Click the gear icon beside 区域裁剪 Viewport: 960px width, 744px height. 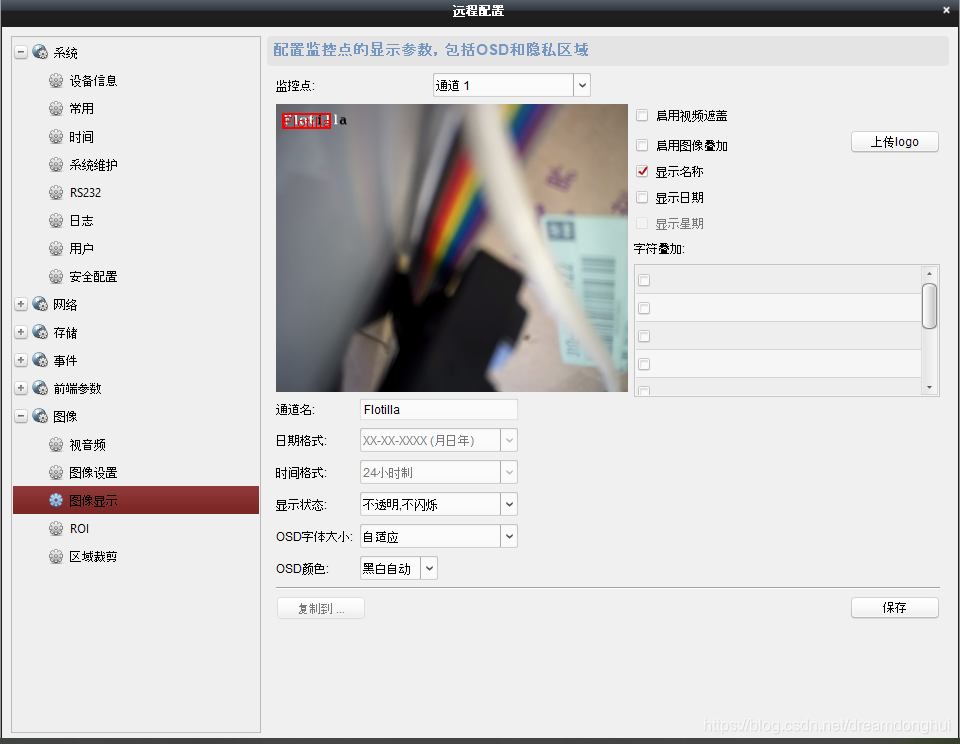coord(56,557)
